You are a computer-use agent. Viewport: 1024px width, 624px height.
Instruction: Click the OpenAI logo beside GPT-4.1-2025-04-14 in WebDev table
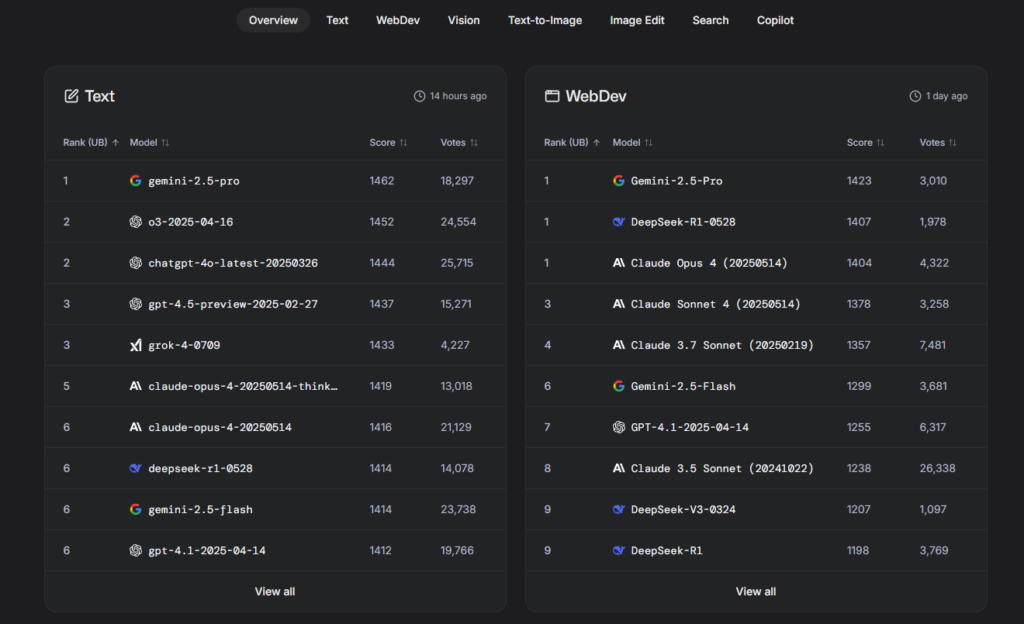tap(618, 428)
